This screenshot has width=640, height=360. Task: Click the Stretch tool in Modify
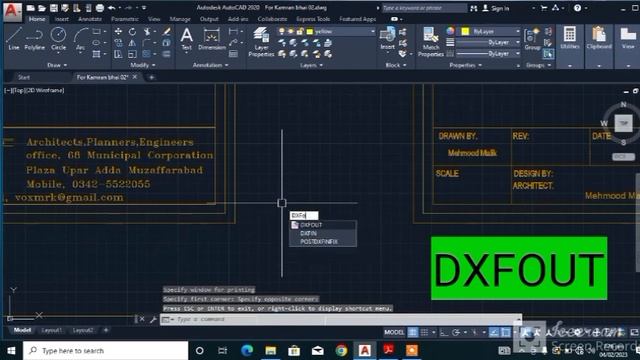pos(118,54)
